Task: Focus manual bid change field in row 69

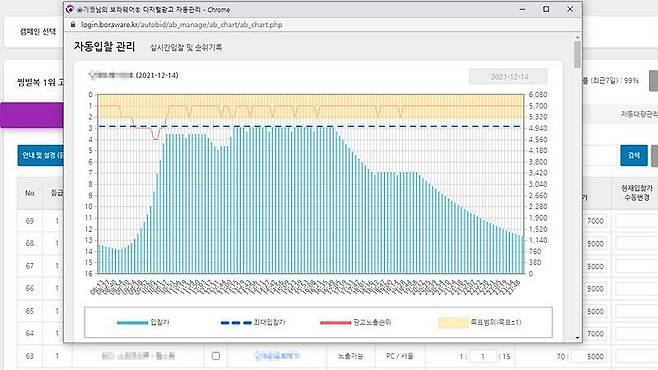Action: (x=637, y=221)
